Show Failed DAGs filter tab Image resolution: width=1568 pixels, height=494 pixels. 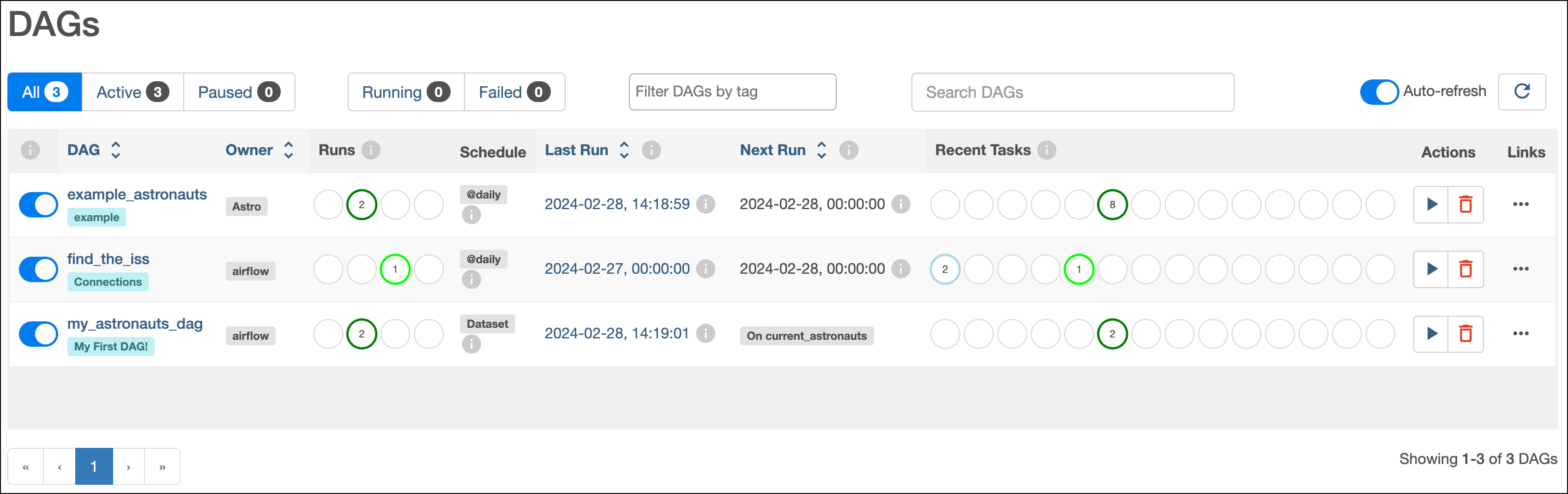(x=514, y=92)
